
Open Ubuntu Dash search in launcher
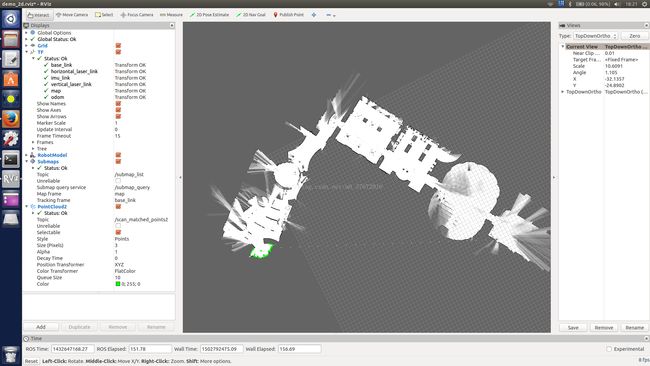pyautogui.click(x=11, y=19)
